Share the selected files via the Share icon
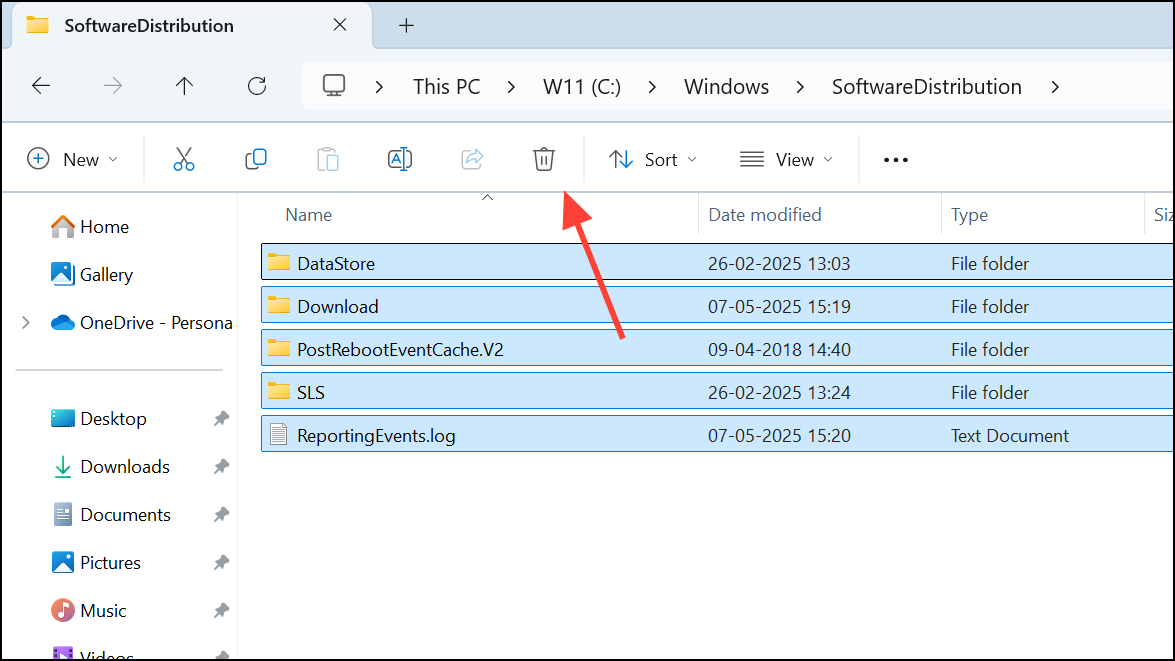1175x661 pixels. [x=472, y=158]
